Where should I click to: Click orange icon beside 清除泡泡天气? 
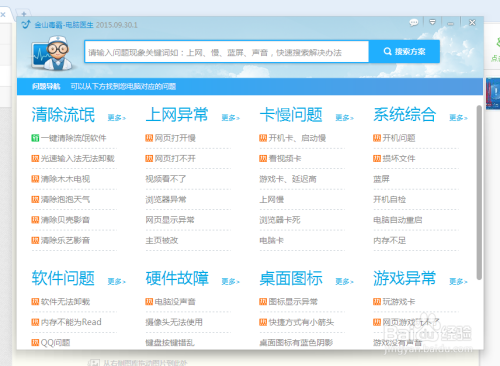pos(35,199)
